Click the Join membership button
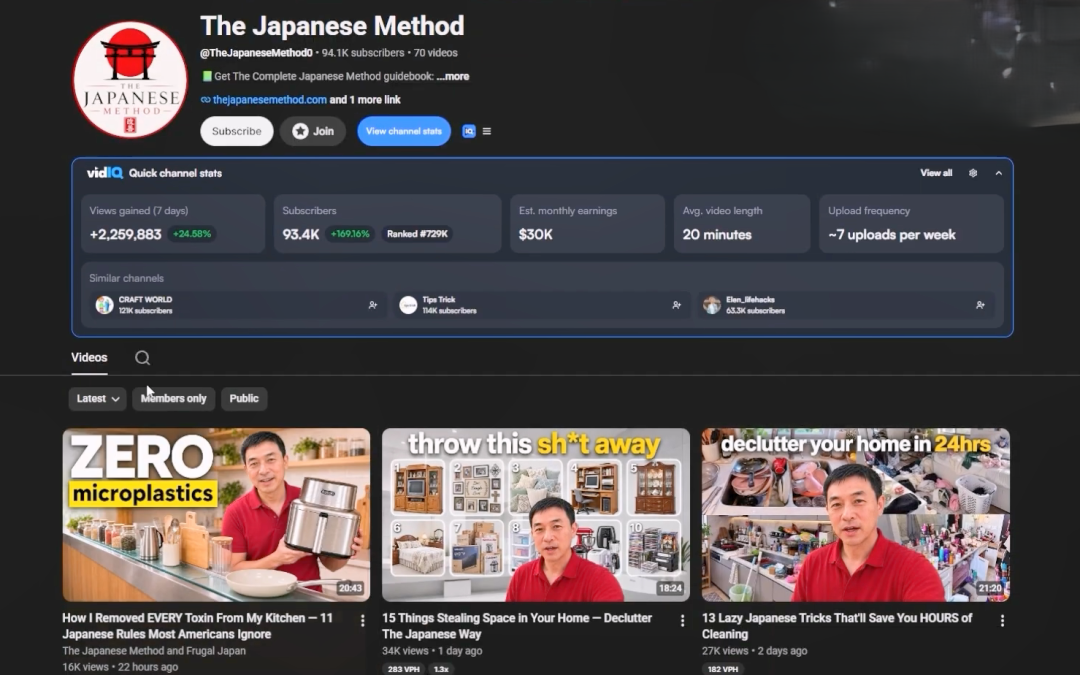Image resolution: width=1080 pixels, height=675 pixels. point(313,131)
